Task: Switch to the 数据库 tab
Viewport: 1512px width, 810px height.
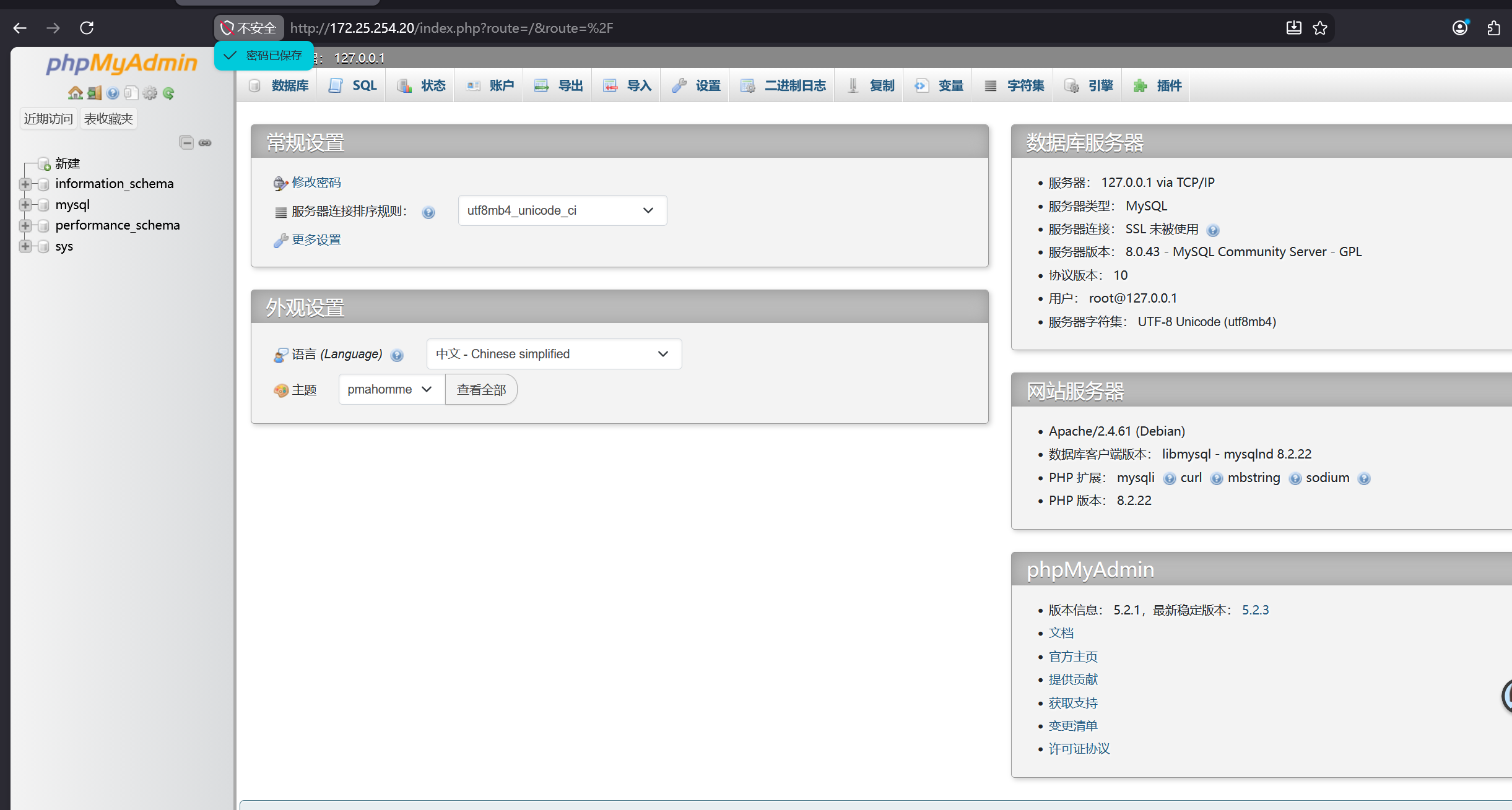Action: pyautogui.click(x=279, y=85)
